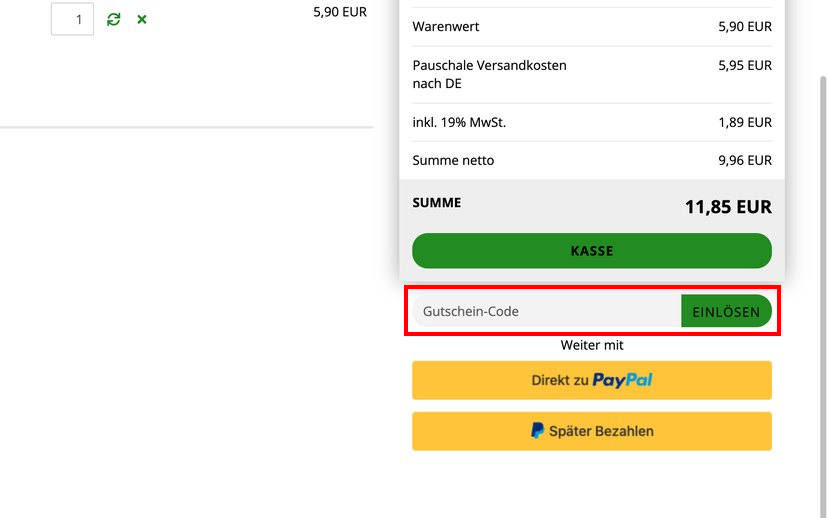The height and width of the screenshot is (518, 828).
Task: Select the inkl. 19% MwSt. label
Action: (x=459, y=123)
